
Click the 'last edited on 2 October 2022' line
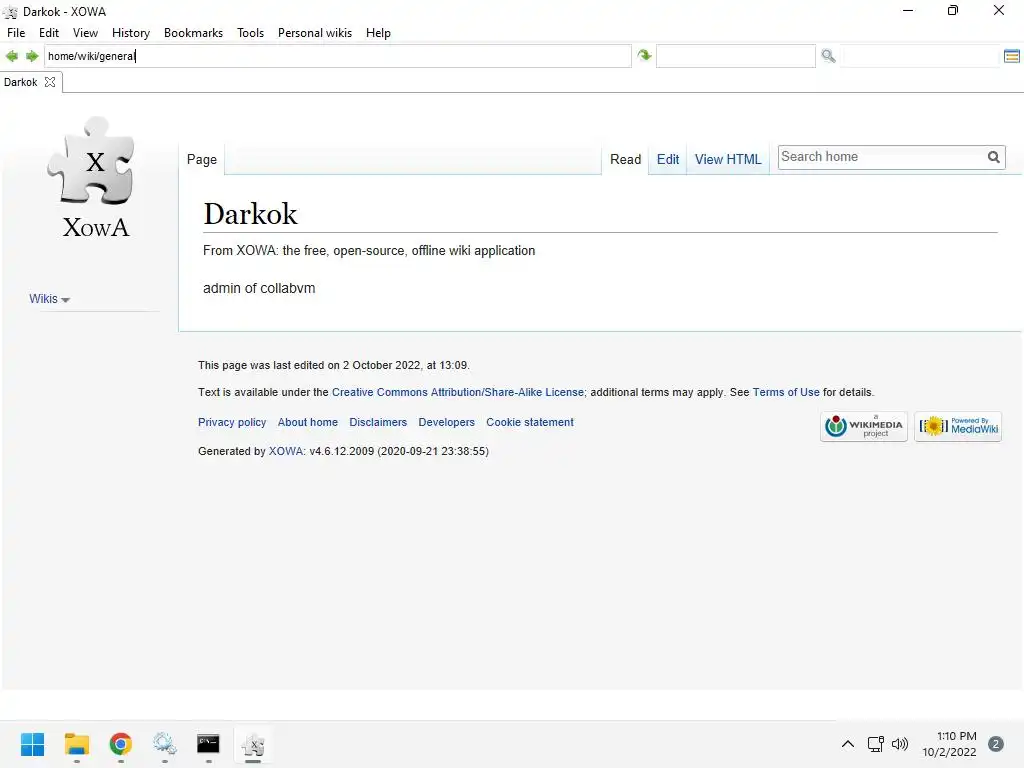click(334, 365)
